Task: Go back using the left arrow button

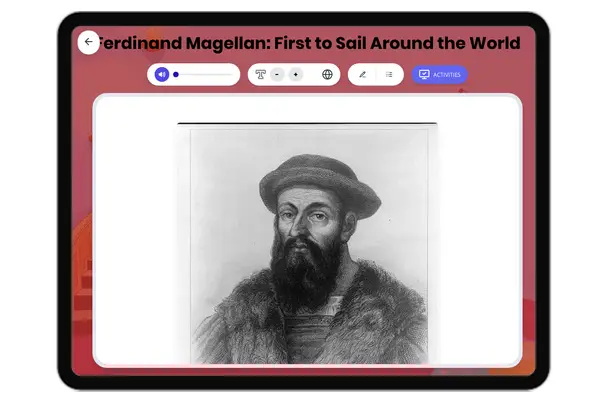Action: pos(88,42)
